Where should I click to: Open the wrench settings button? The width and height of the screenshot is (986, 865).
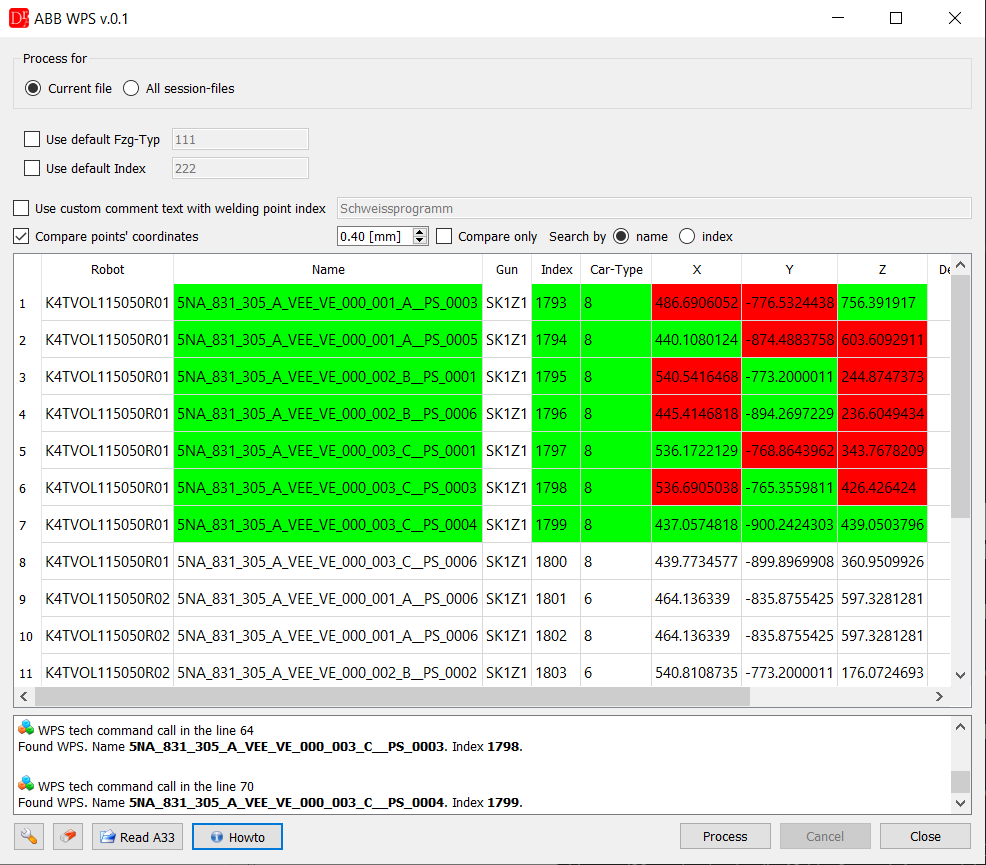click(x=29, y=837)
